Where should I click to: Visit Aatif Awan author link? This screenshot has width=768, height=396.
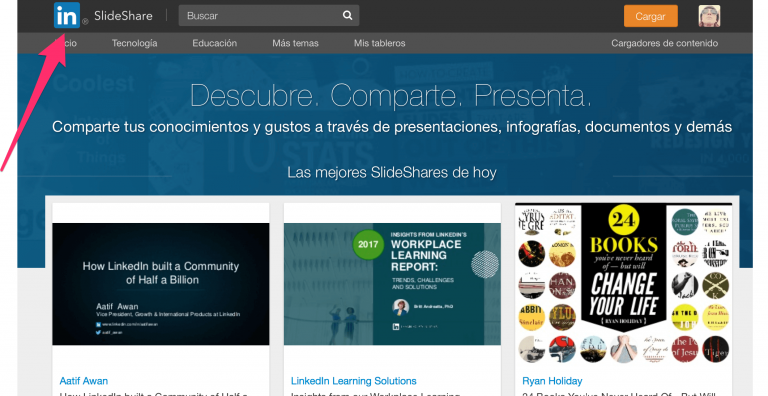[84, 381]
